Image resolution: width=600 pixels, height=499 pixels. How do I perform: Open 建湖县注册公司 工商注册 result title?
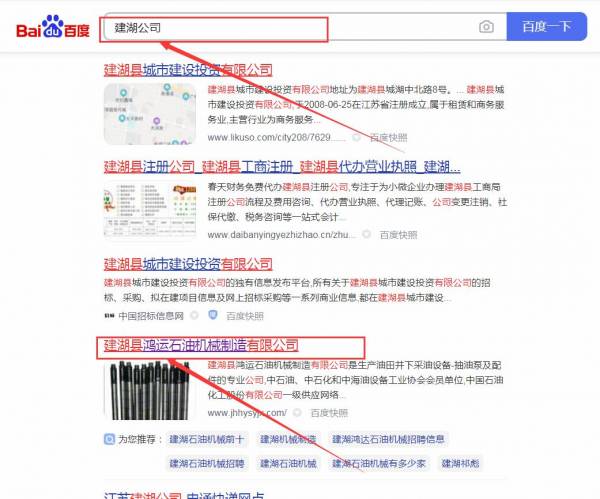pyautogui.click(x=282, y=166)
